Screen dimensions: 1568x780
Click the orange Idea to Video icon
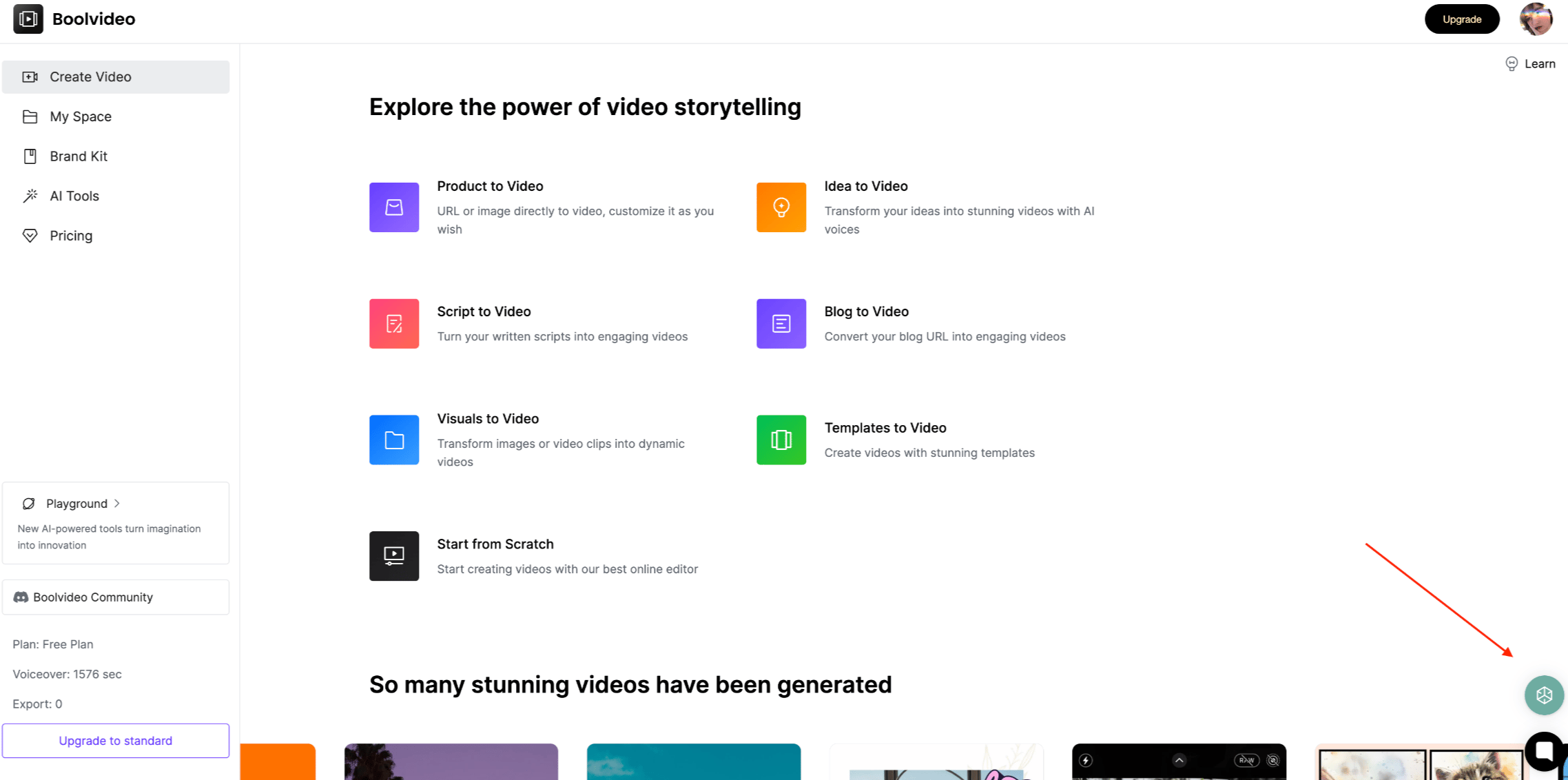point(781,207)
